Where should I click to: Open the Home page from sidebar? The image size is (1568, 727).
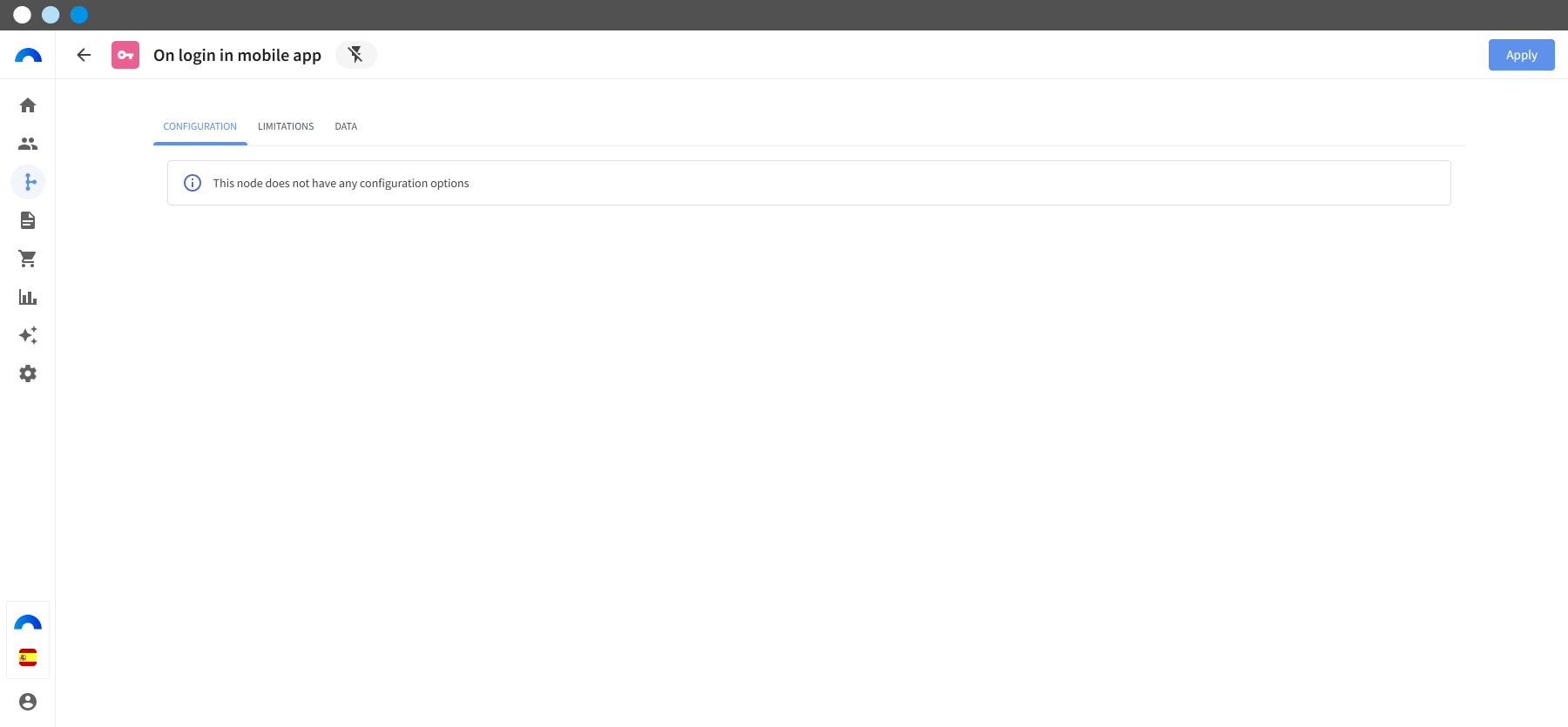pyautogui.click(x=28, y=105)
